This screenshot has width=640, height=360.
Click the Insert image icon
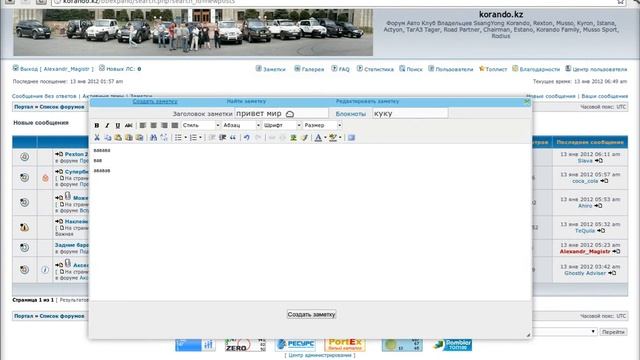click(x=293, y=138)
